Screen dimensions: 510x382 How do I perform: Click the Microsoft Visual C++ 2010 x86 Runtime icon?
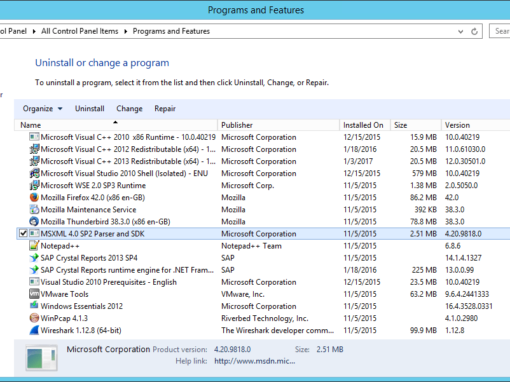(x=34, y=137)
